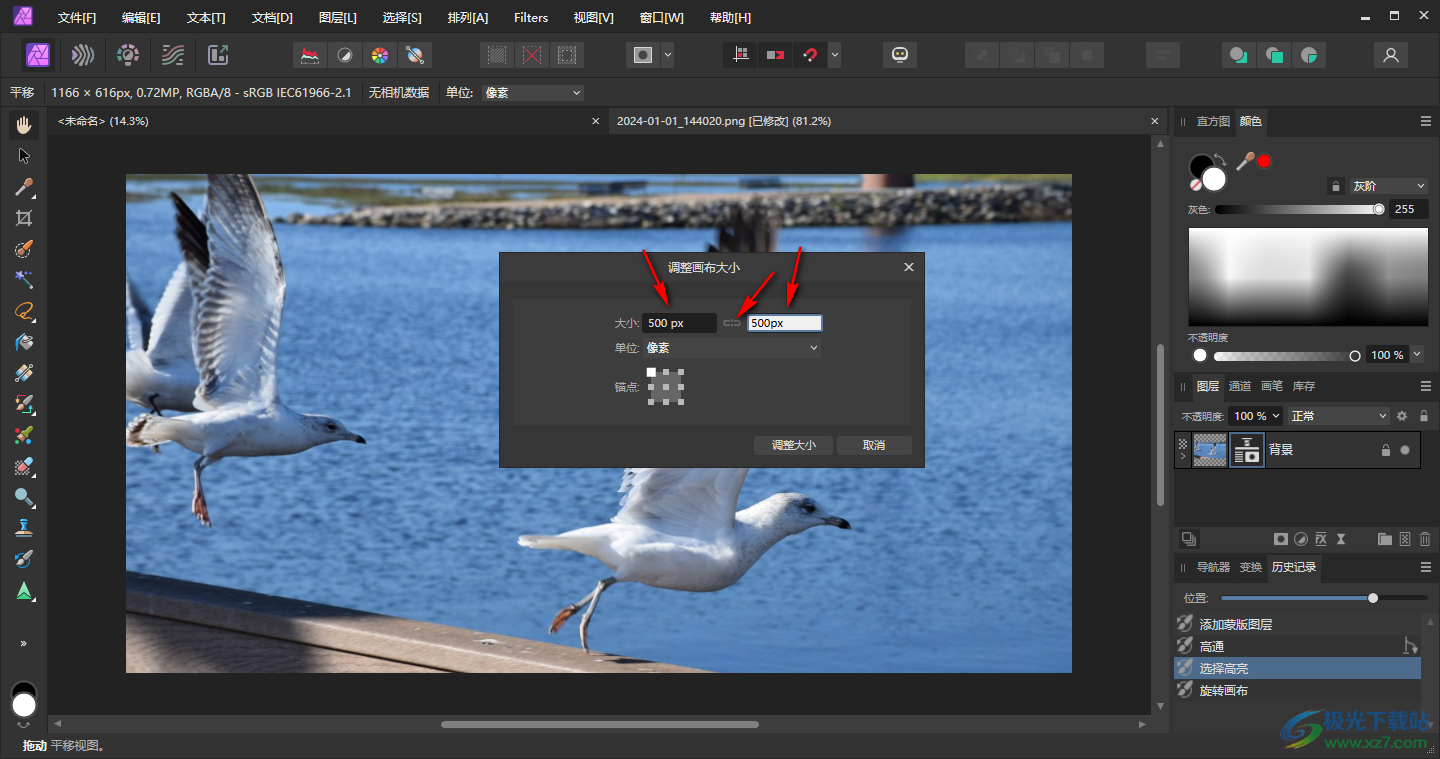This screenshot has width=1440, height=759.
Task: Switch to Develop persona
Action: point(128,55)
